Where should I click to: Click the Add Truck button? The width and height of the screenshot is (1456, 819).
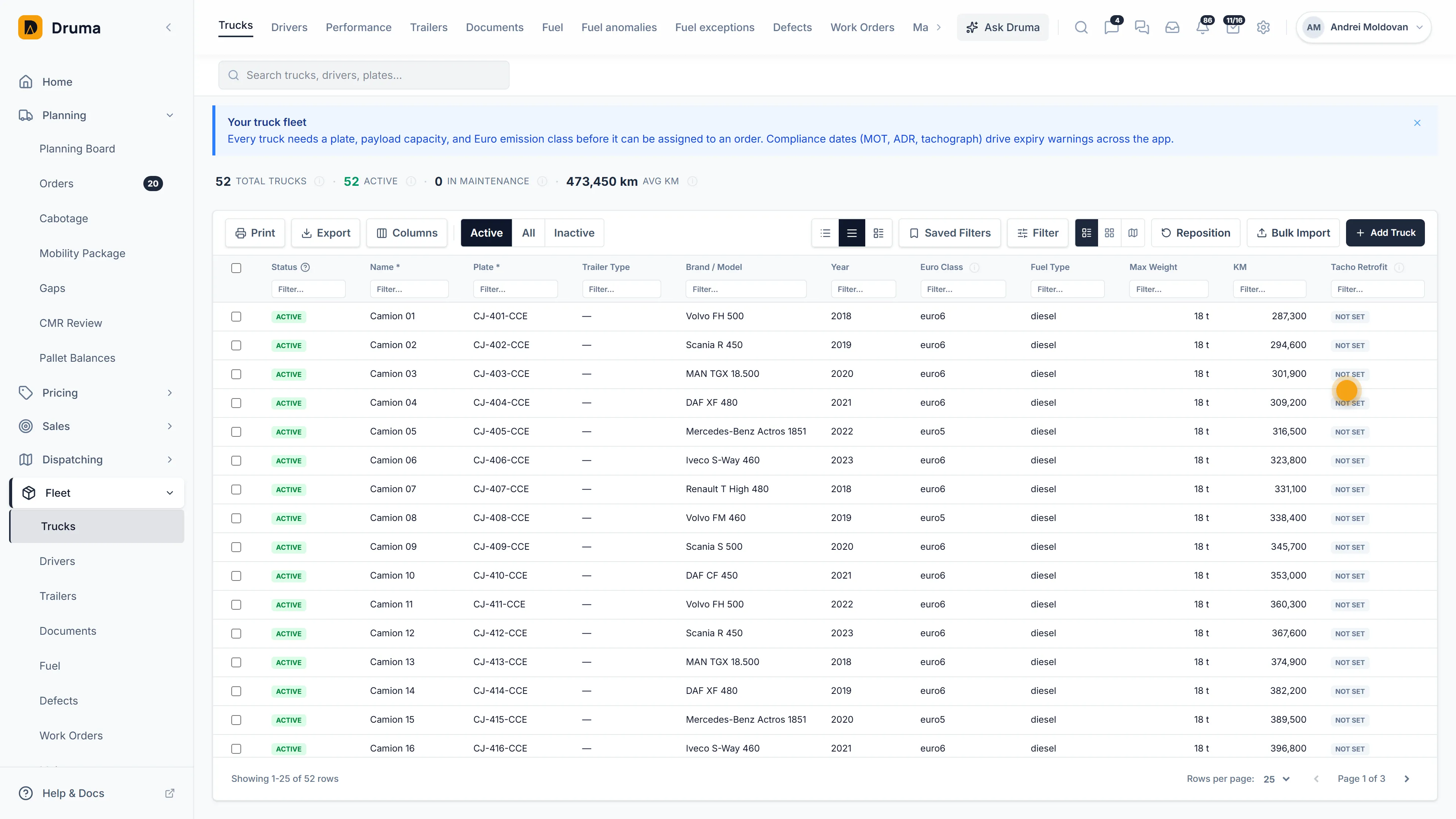(x=1385, y=233)
